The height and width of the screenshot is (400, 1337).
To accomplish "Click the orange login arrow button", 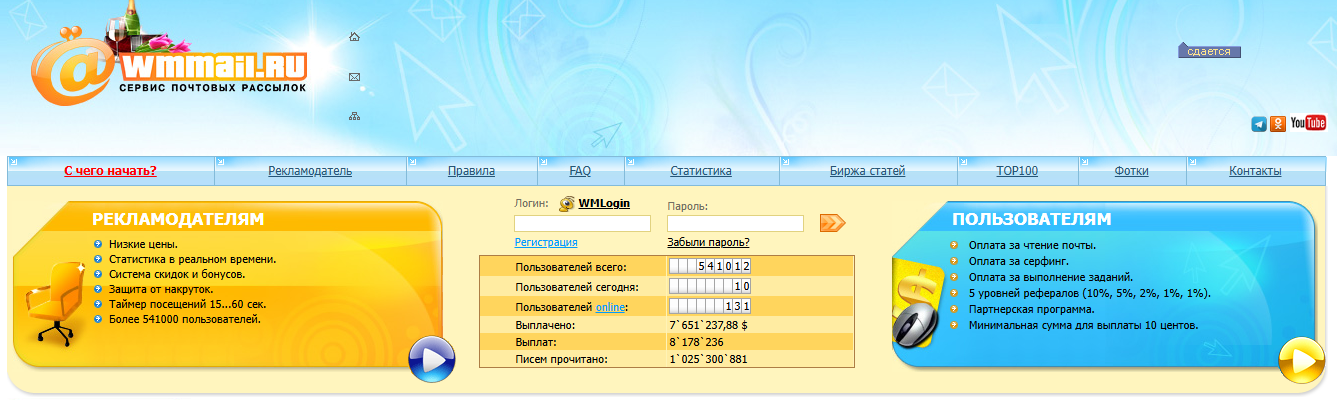I will (832, 223).
